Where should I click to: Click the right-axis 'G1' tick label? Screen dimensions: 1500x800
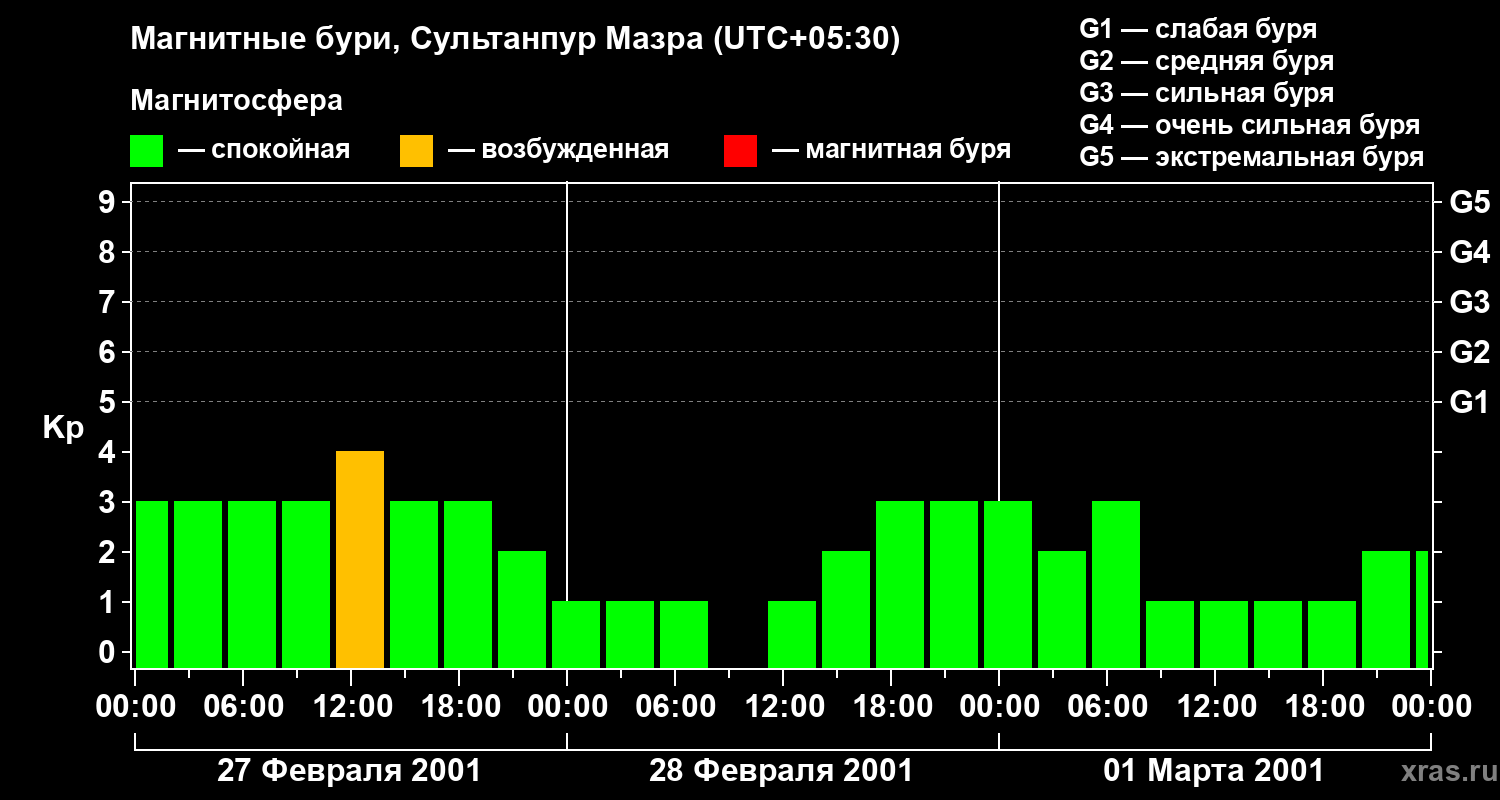[x=1469, y=402]
